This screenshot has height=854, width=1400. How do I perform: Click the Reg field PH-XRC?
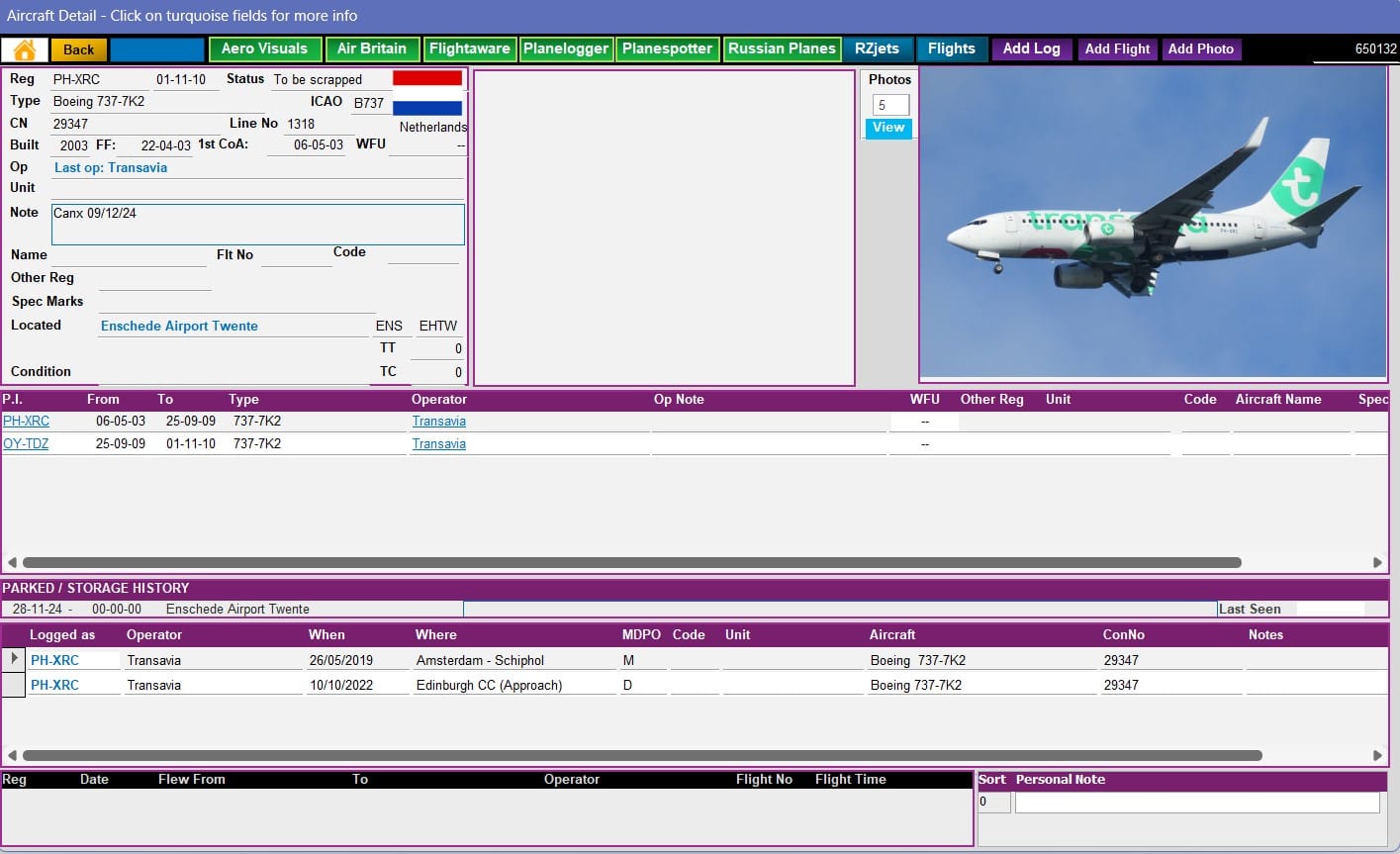coord(100,79)
